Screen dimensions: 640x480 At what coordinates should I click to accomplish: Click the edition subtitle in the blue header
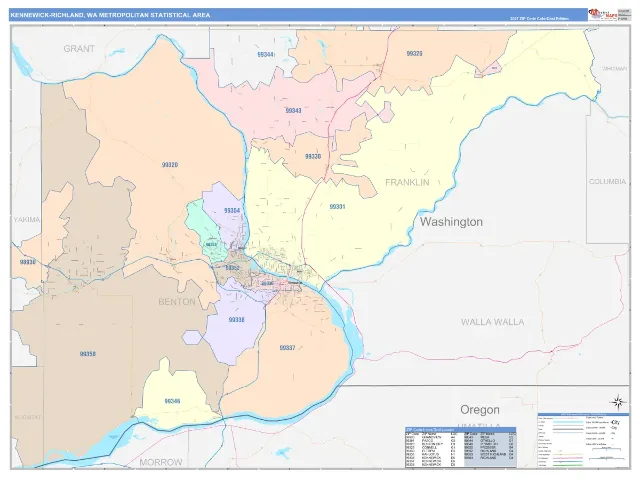pyautogui.click(x=539, y=19)
